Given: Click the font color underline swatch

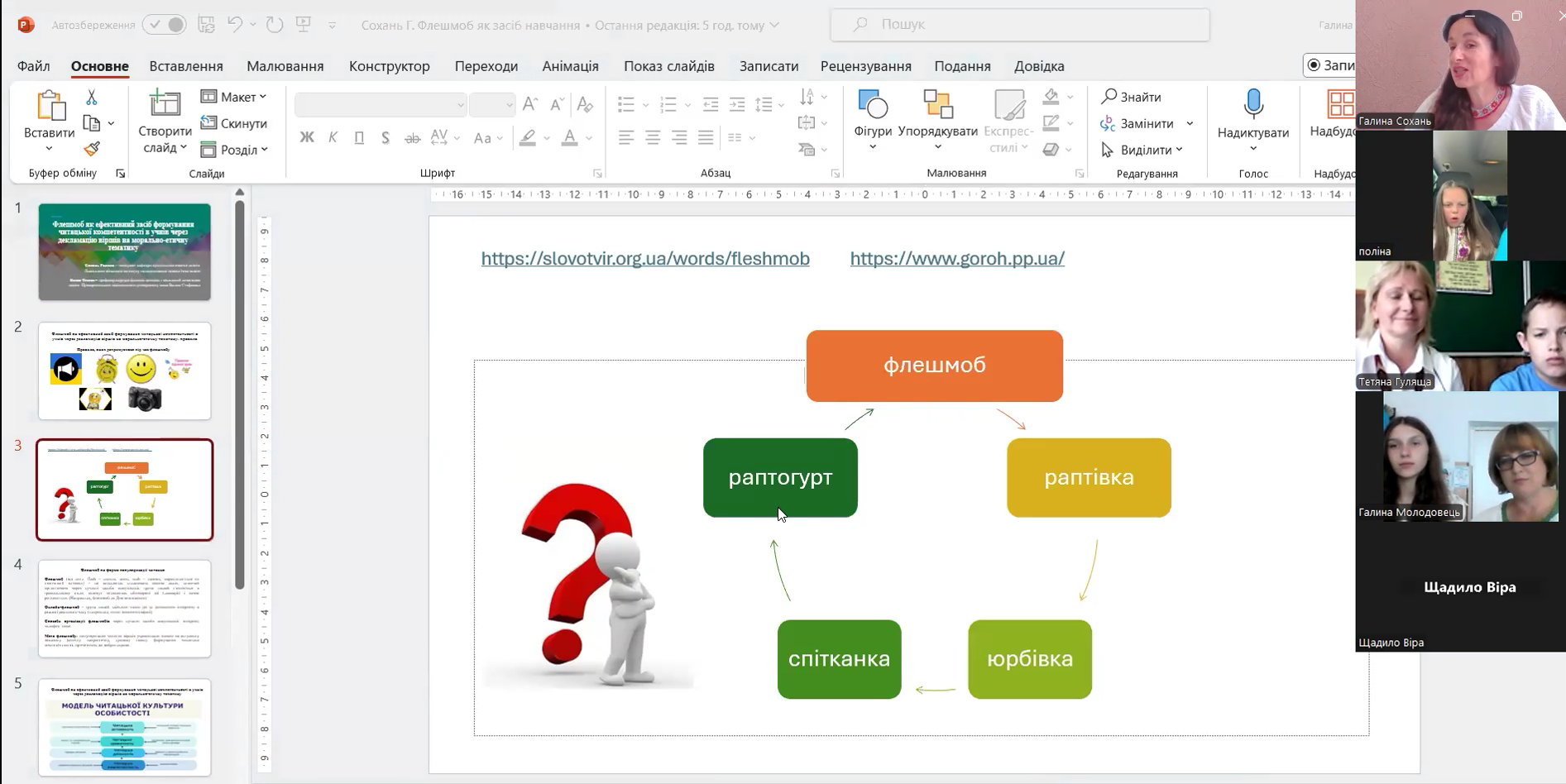Looking at the screenshot, I should coord(569,138).
